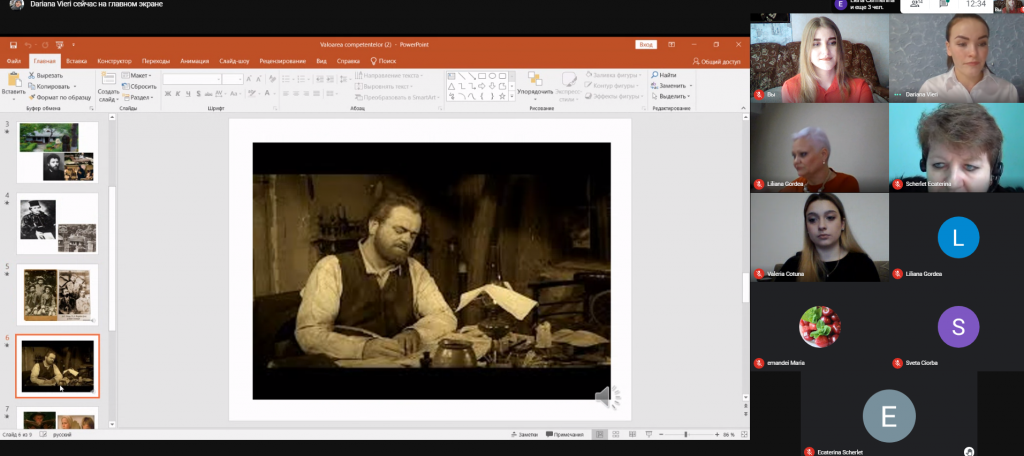The width and height of the screenshot is (1024, 456).
Task: Collapse the ribbon with chevron arrow
Action: [x=743, y=108]
